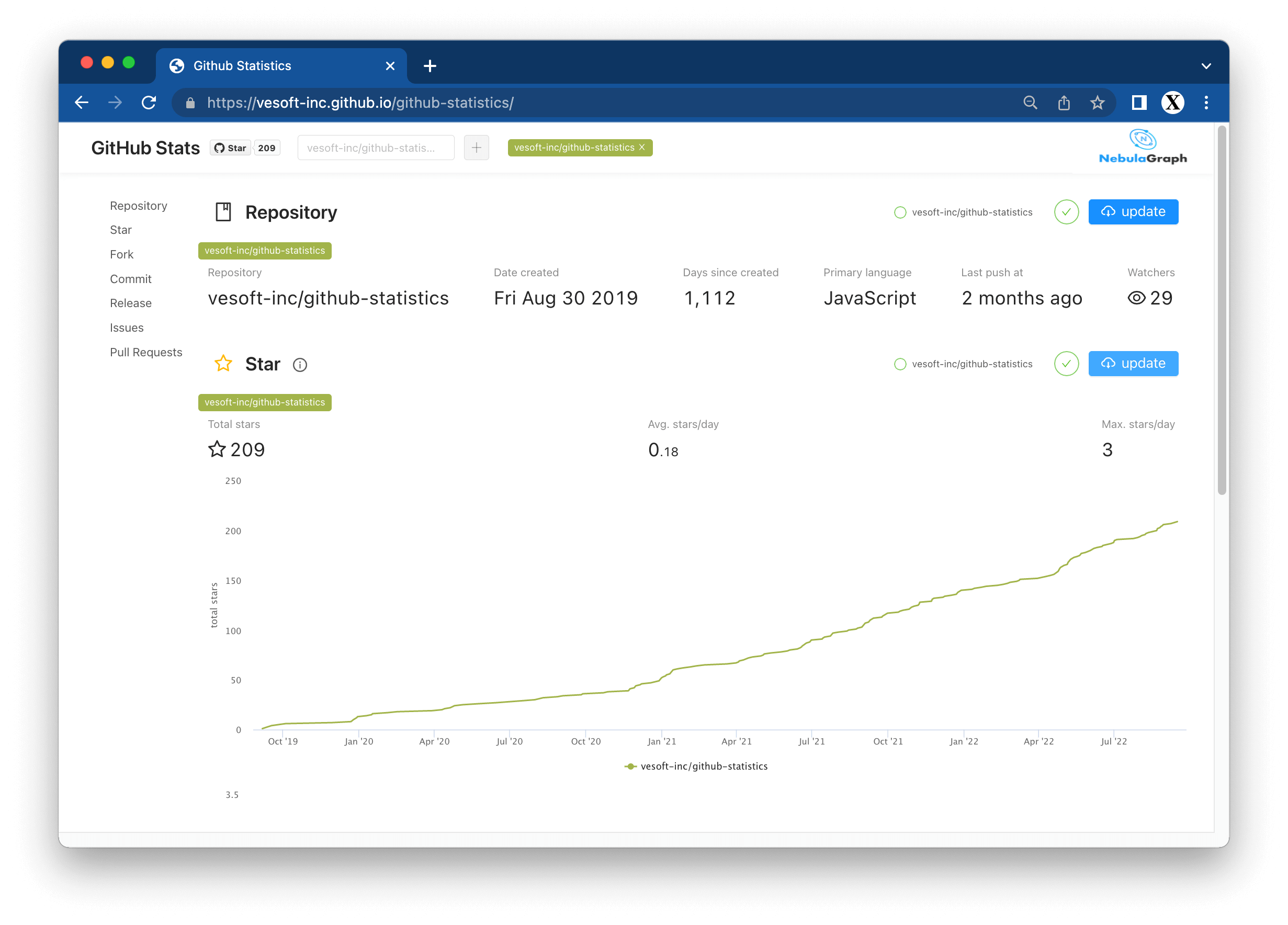
Task: Go to Fork in sidebar navigation
Action: (121, 254)
